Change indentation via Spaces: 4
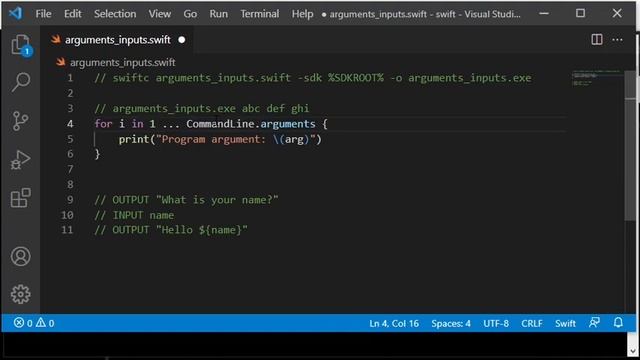 tap(451, 323)
